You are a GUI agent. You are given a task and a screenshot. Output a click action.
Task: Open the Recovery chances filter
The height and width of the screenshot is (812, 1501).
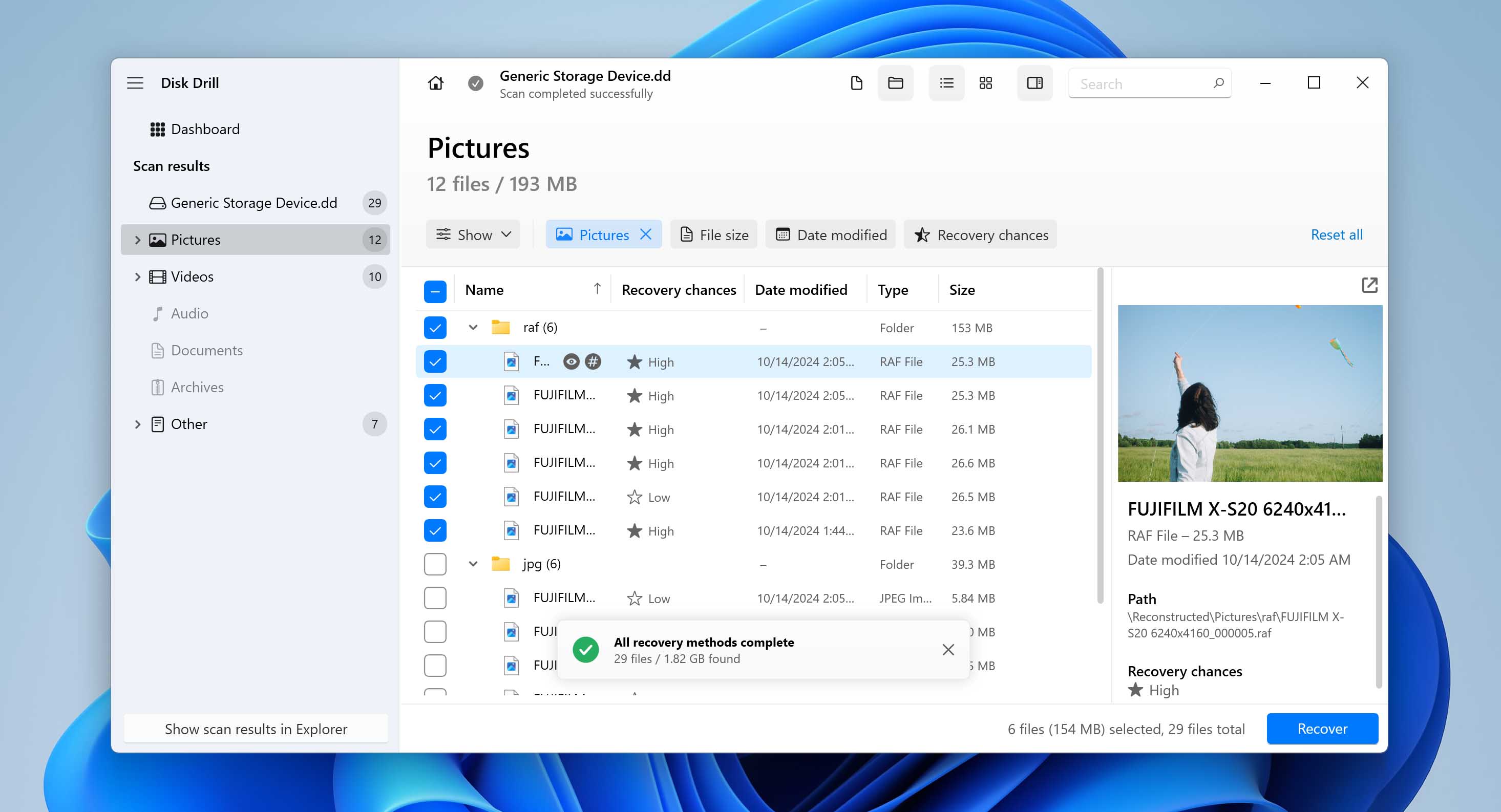980,234
